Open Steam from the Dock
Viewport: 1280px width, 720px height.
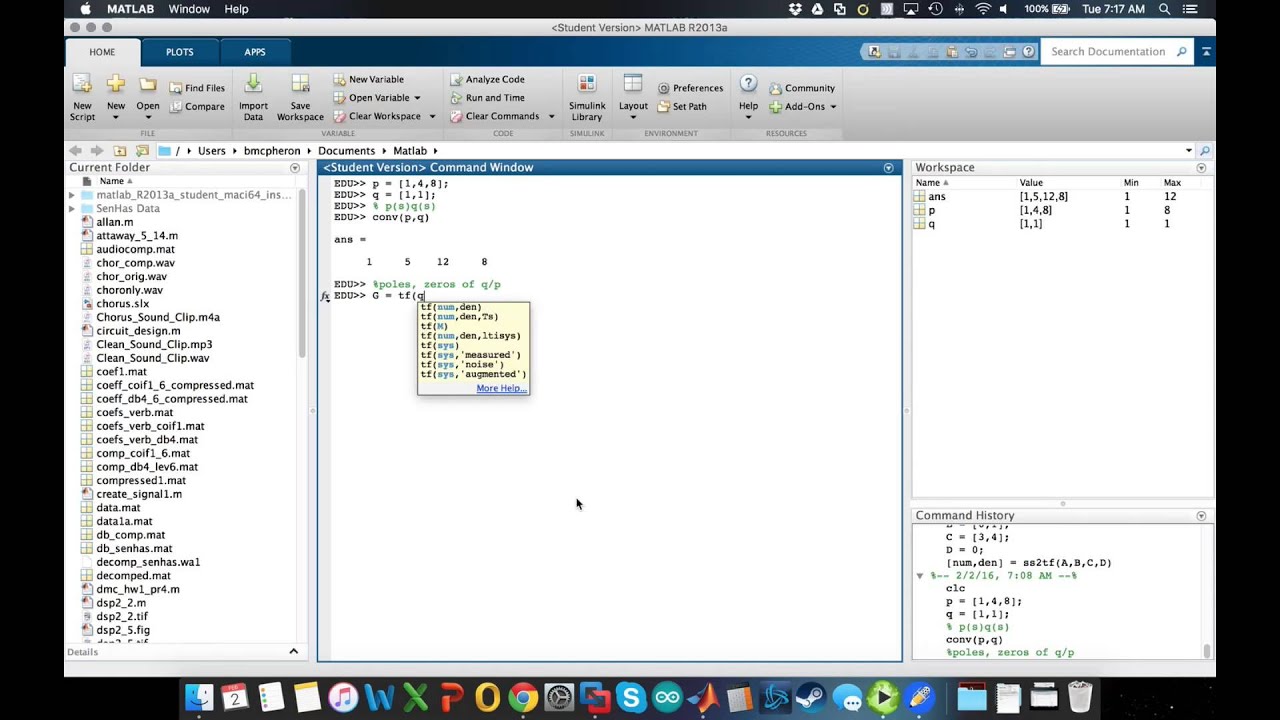[810, 697]
